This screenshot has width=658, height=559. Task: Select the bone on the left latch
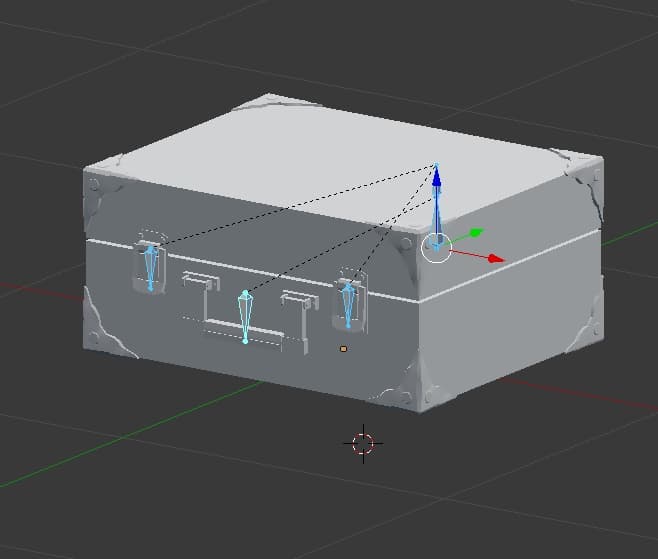(x=151, y=267)
